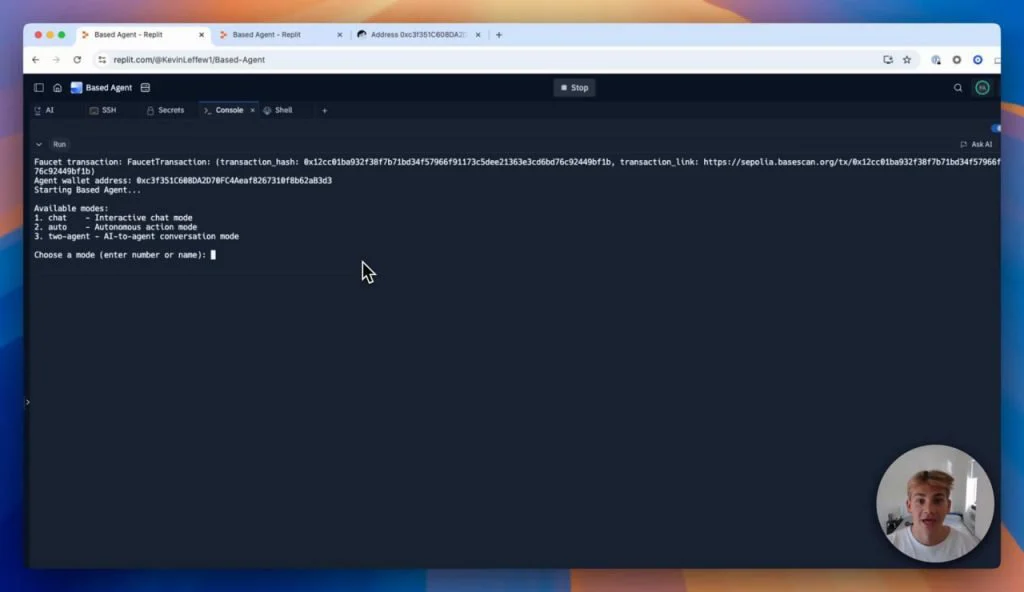This screenshot has width=1024, height=592.
Task: Switch to the Shell tab
Action: (281, 110)
